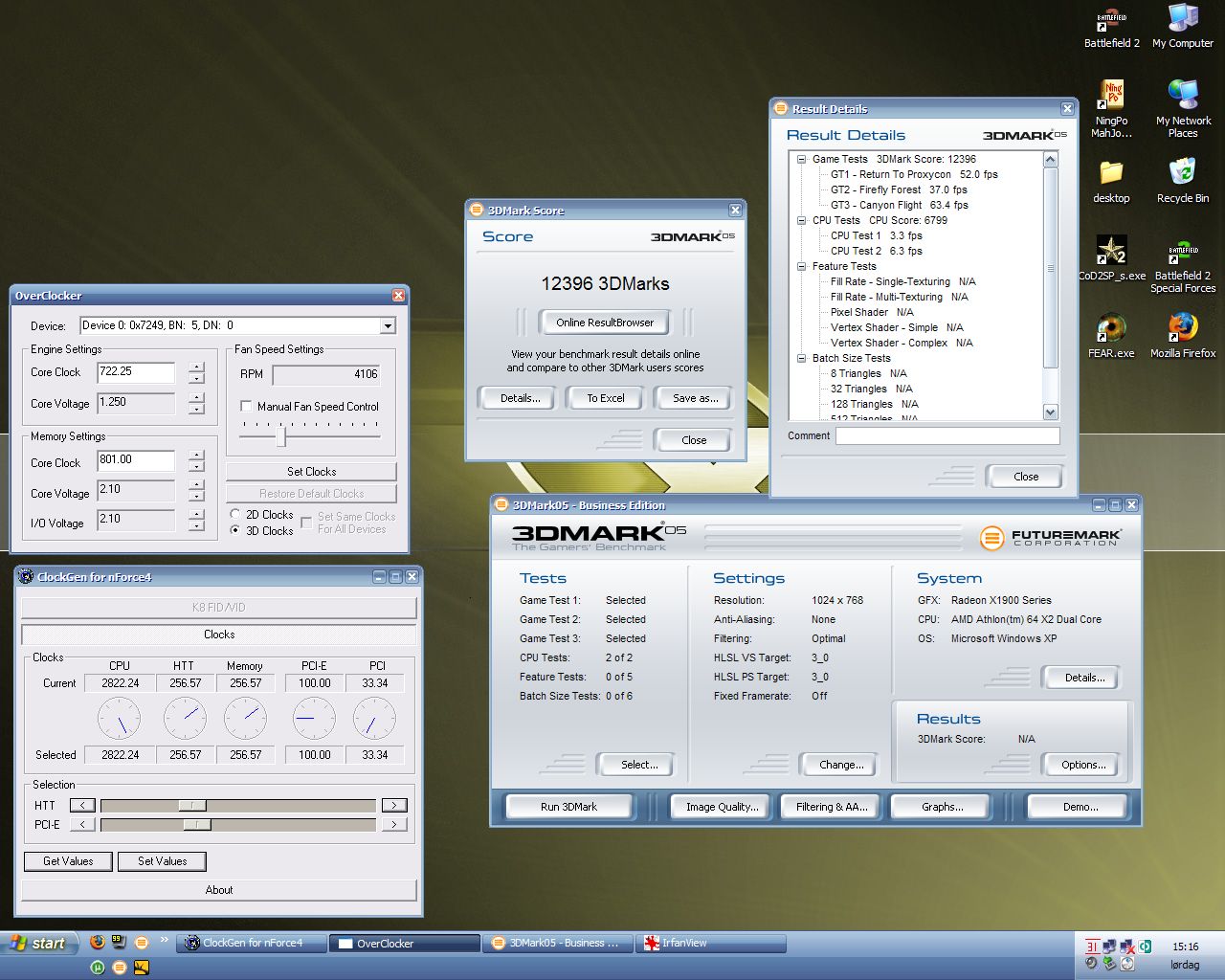Collapse the CPU Tests tree node
This screenshot has width=1225, height=980.
(802, 220)
